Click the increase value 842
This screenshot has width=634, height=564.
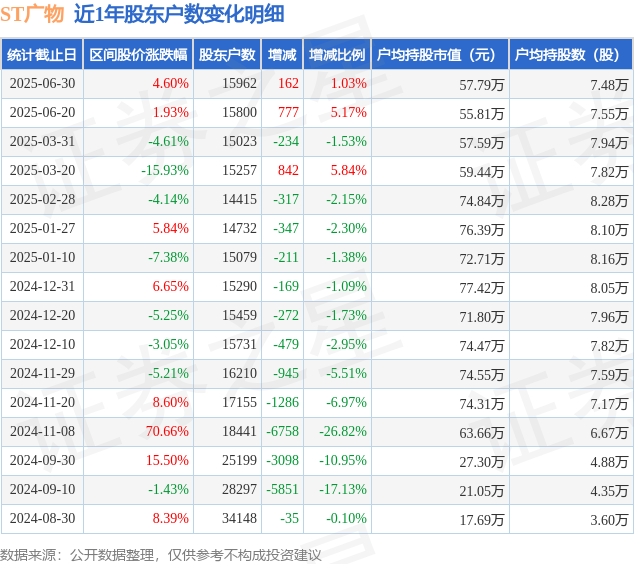288,170
